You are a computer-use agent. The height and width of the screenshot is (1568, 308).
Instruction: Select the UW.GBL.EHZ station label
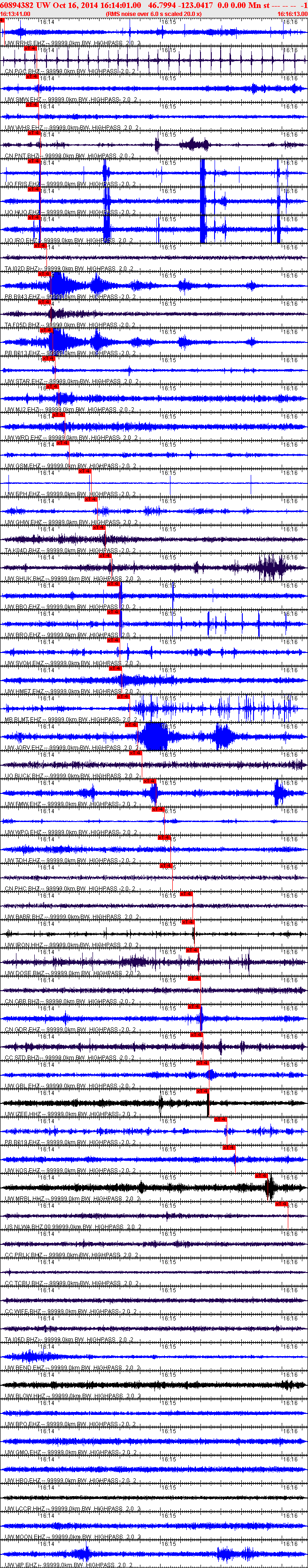click(24, 1087)
